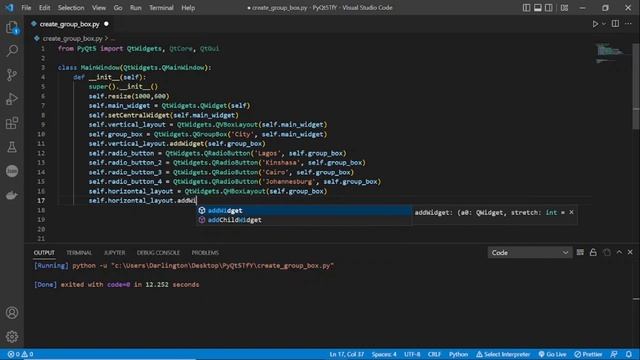Open run options dropdown next to play
Image resolution: width=640 pixels, height=360 pixels.
coord(604,24)
